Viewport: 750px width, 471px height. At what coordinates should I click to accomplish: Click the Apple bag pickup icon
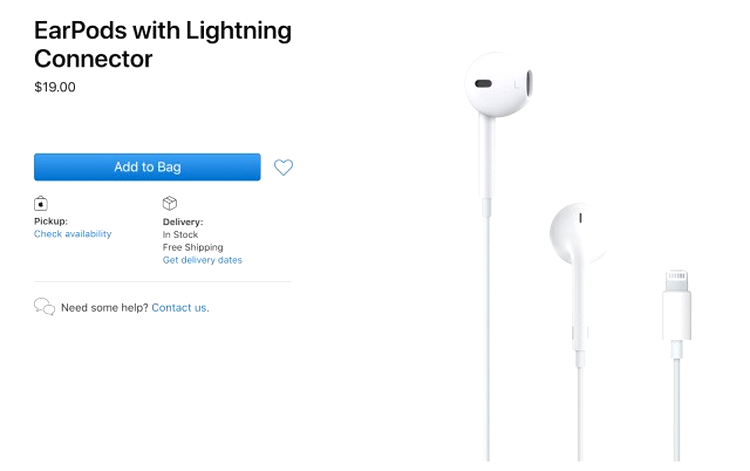coord(41,204)
